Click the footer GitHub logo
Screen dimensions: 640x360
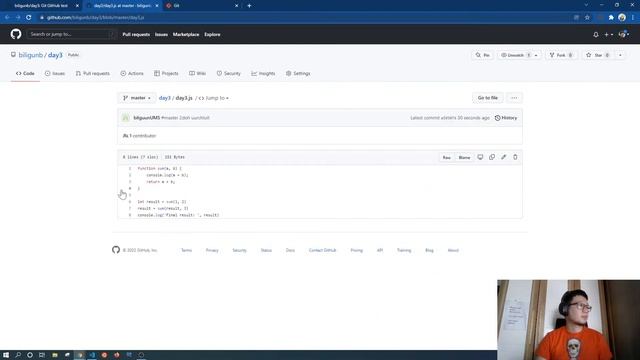pos(116,250)
